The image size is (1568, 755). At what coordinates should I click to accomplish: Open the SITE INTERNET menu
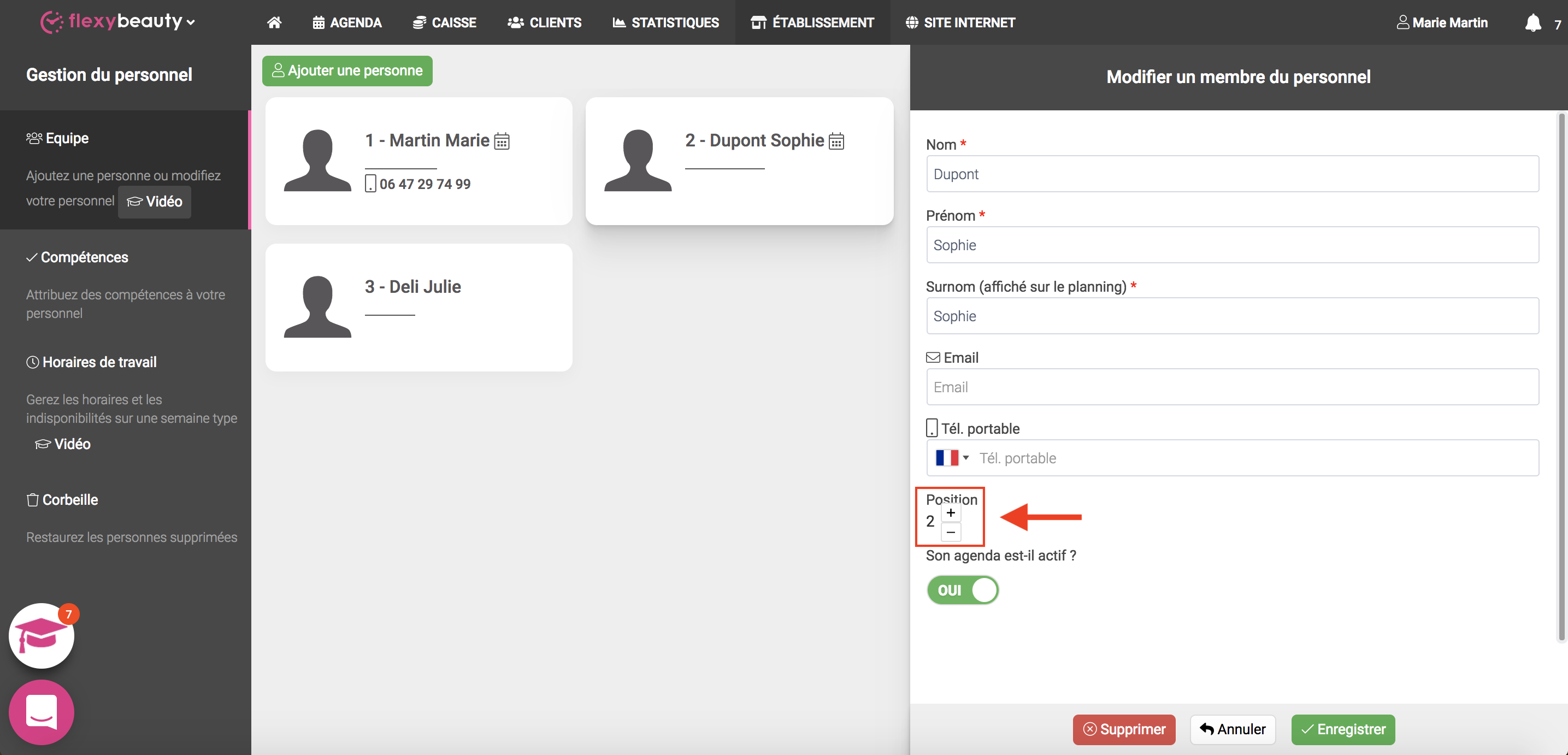coord(960,22)
